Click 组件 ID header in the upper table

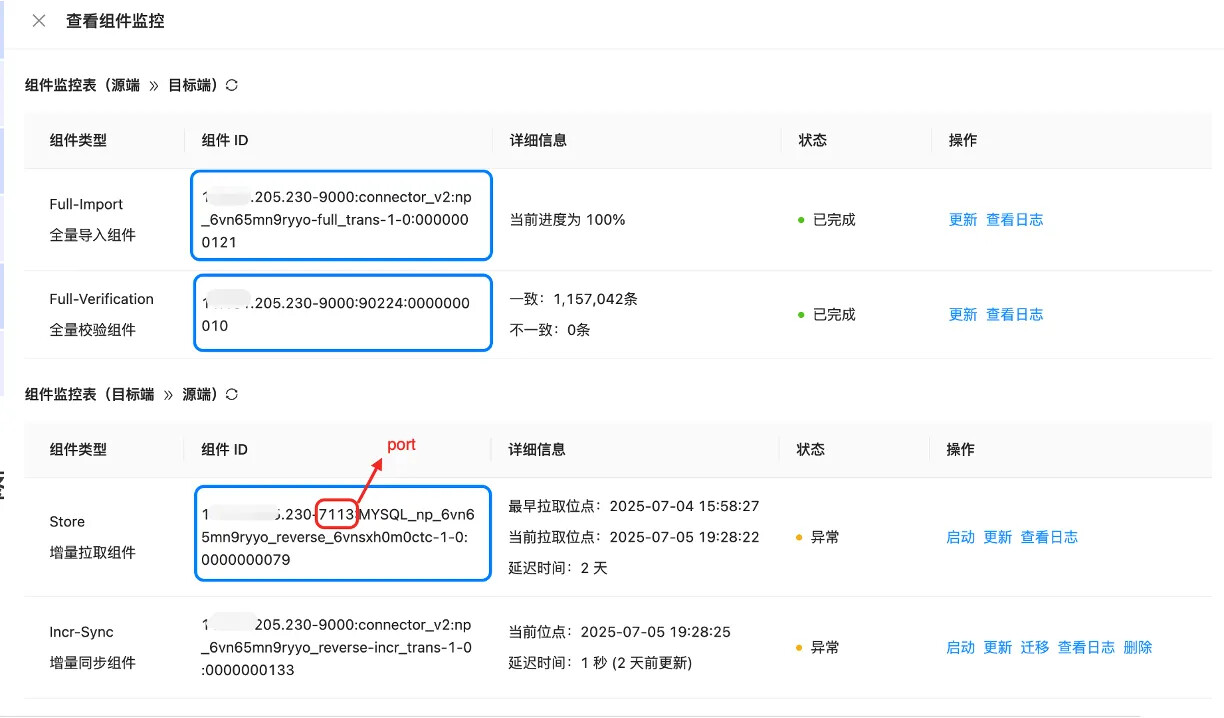point(225,140)
